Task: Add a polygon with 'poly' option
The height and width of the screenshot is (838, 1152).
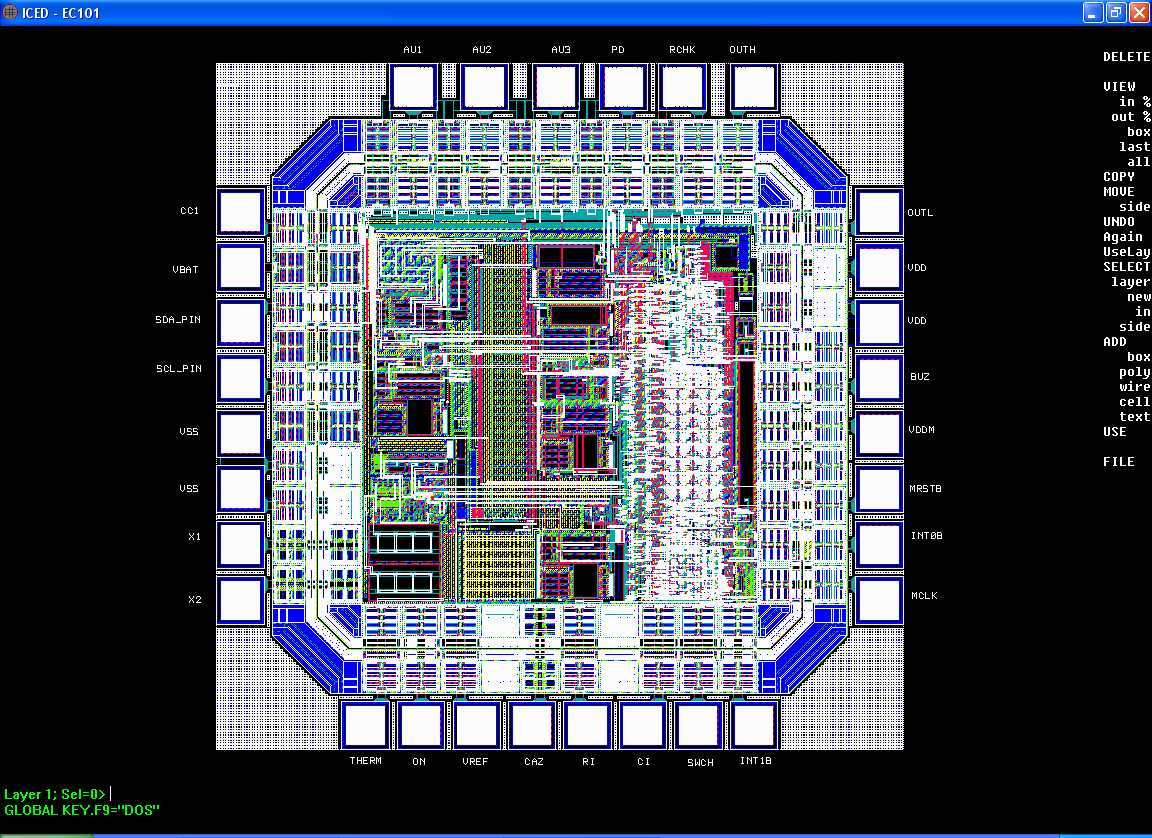Action: point(1134,372)
